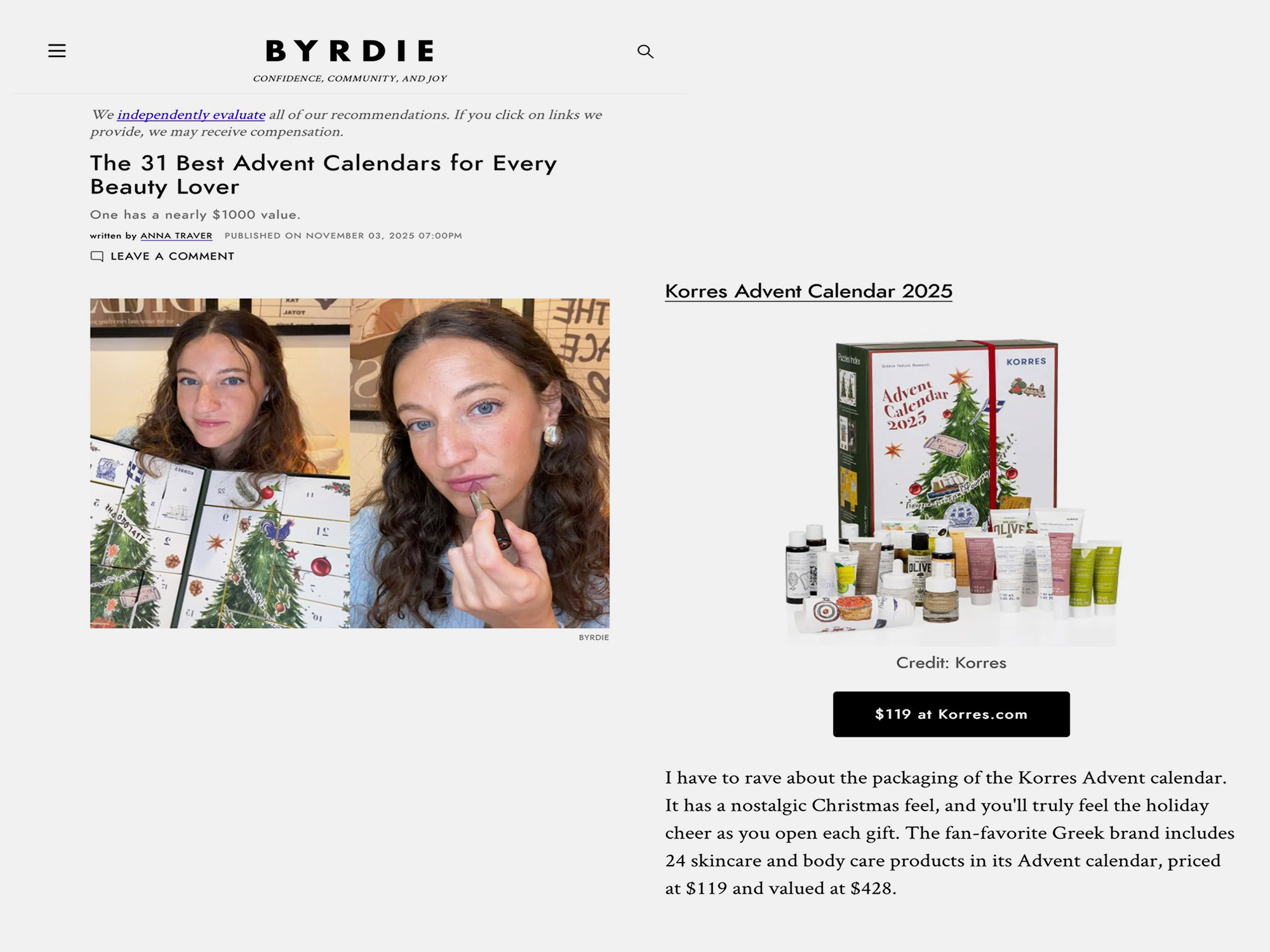Open the Korres Advent Calendar 2025 heading link

pyautogui.click(x=808, y=291)
